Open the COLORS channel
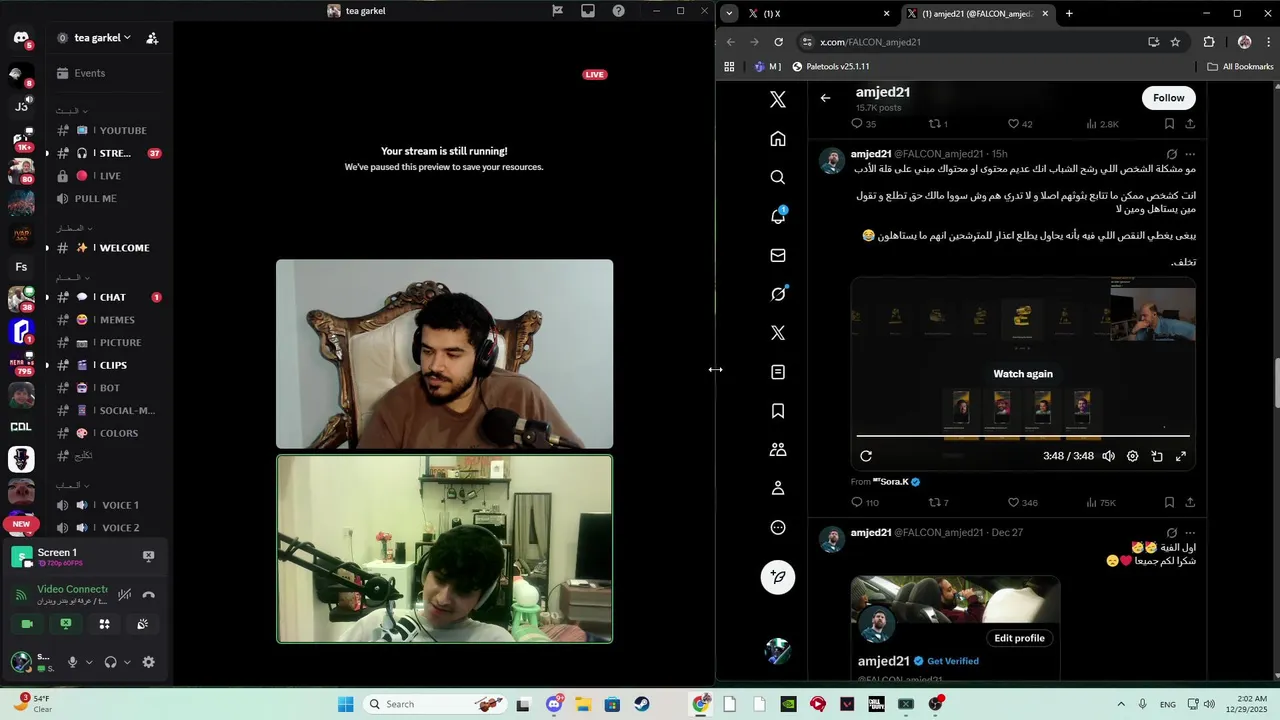 coord(110,433)
